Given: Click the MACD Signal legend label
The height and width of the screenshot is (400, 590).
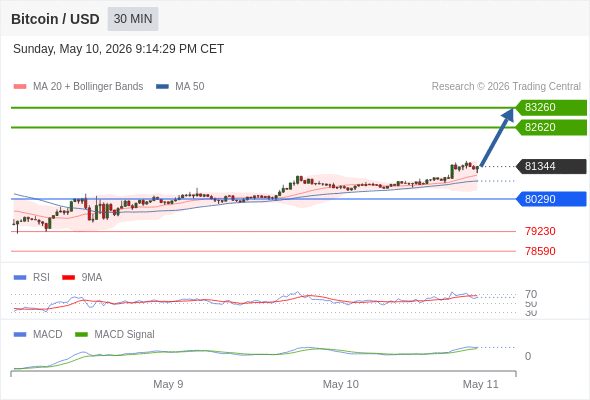Looking at the screenshot, I should [x=124, y=334].
